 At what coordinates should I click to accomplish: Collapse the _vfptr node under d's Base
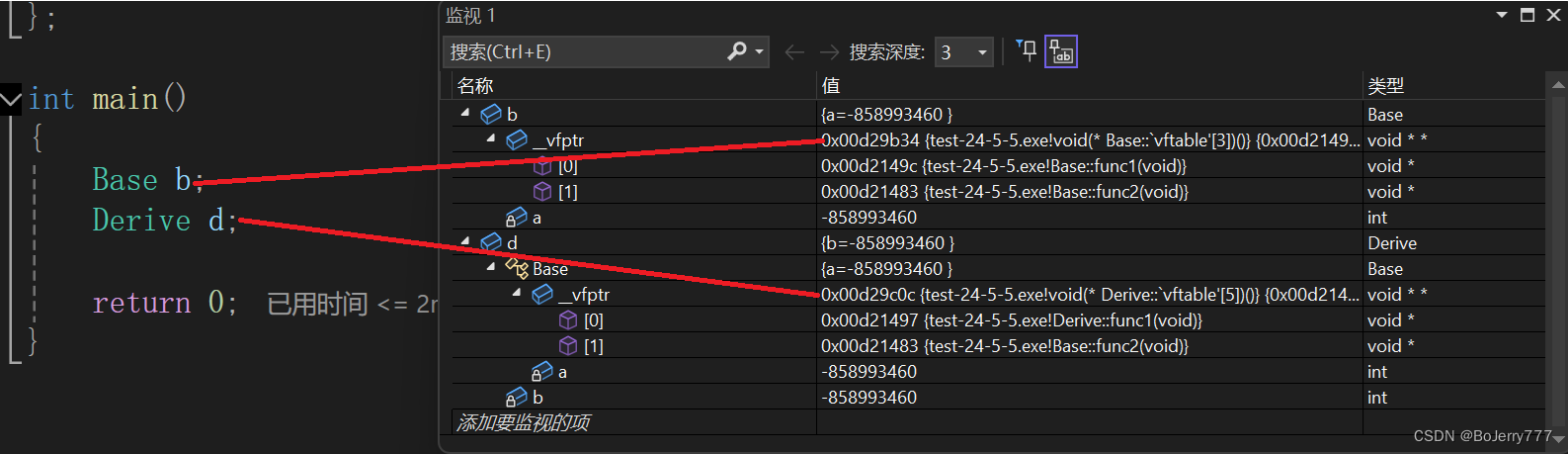click(517, 293)
